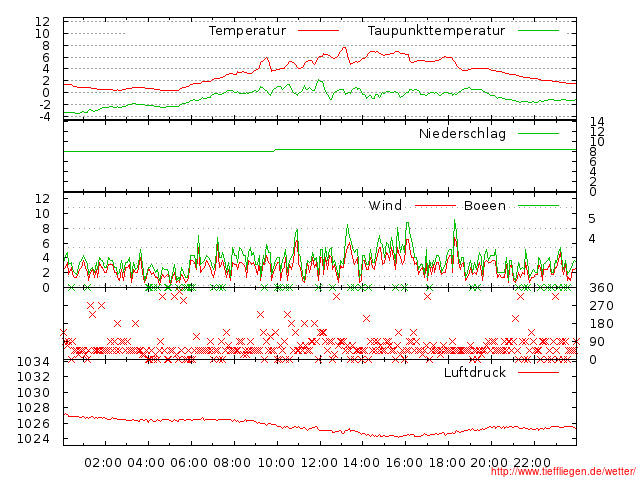Click the 180 wind direction axis value
Viewport: 640px width, 480px height.
[601, 324]
